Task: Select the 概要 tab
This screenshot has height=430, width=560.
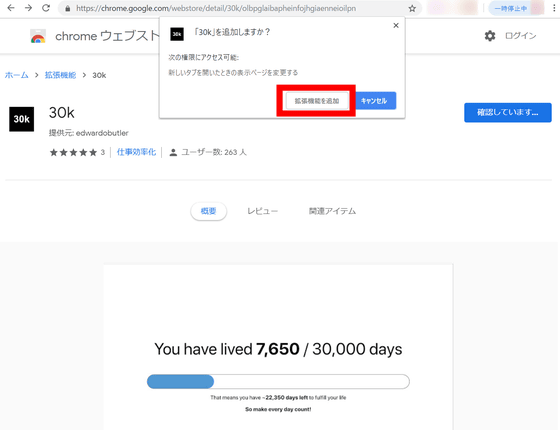Action: 208,211
